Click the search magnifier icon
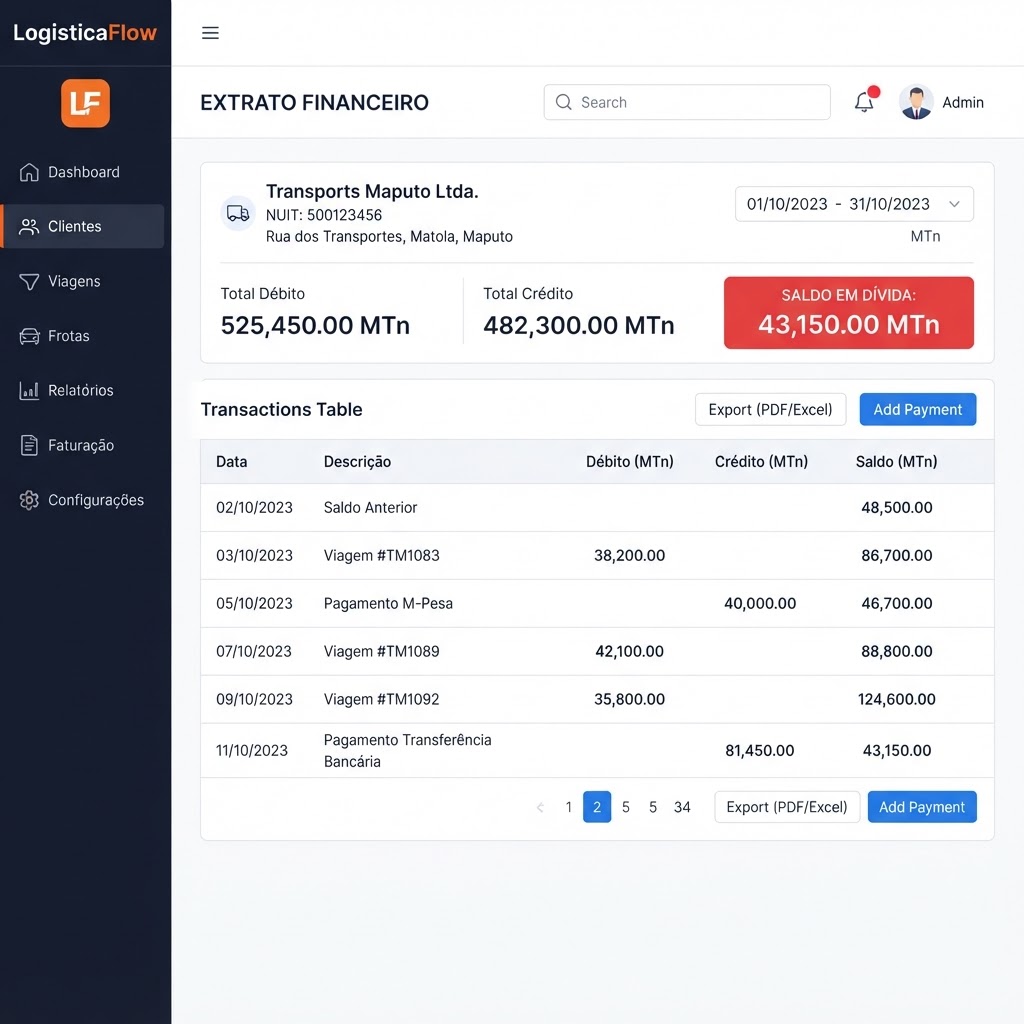This screenshot has height=1024, width=1024. (564, 102)
